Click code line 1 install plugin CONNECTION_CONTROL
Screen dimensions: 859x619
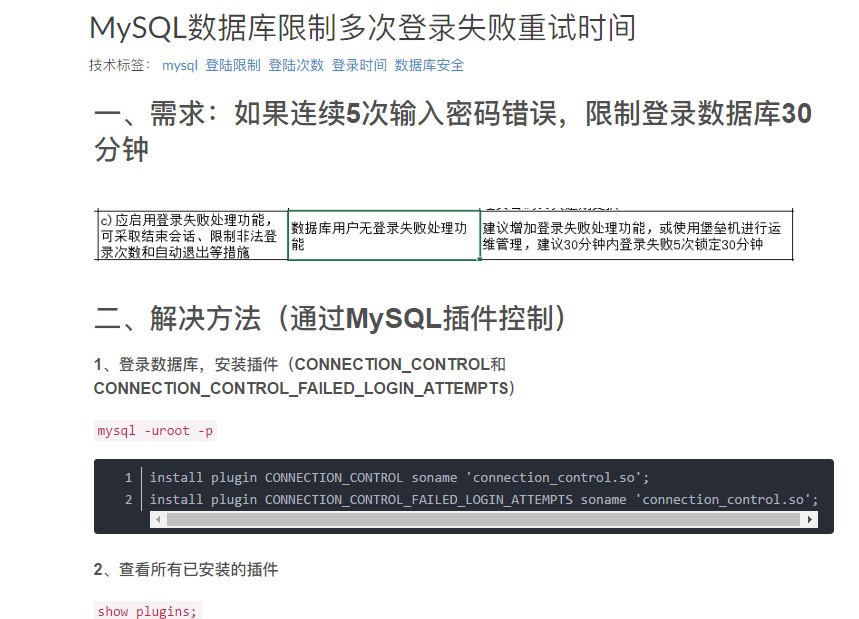[x=399, y=478]
